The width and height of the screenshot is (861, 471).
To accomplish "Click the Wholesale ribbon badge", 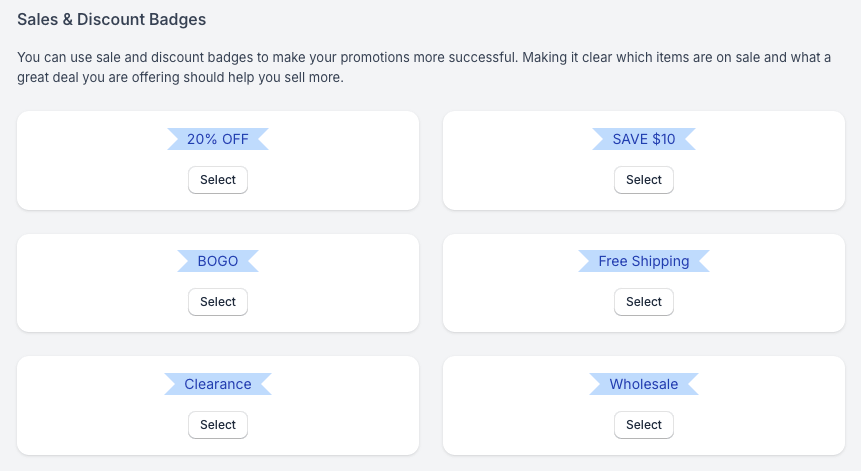I will click(x=643, y=384).
